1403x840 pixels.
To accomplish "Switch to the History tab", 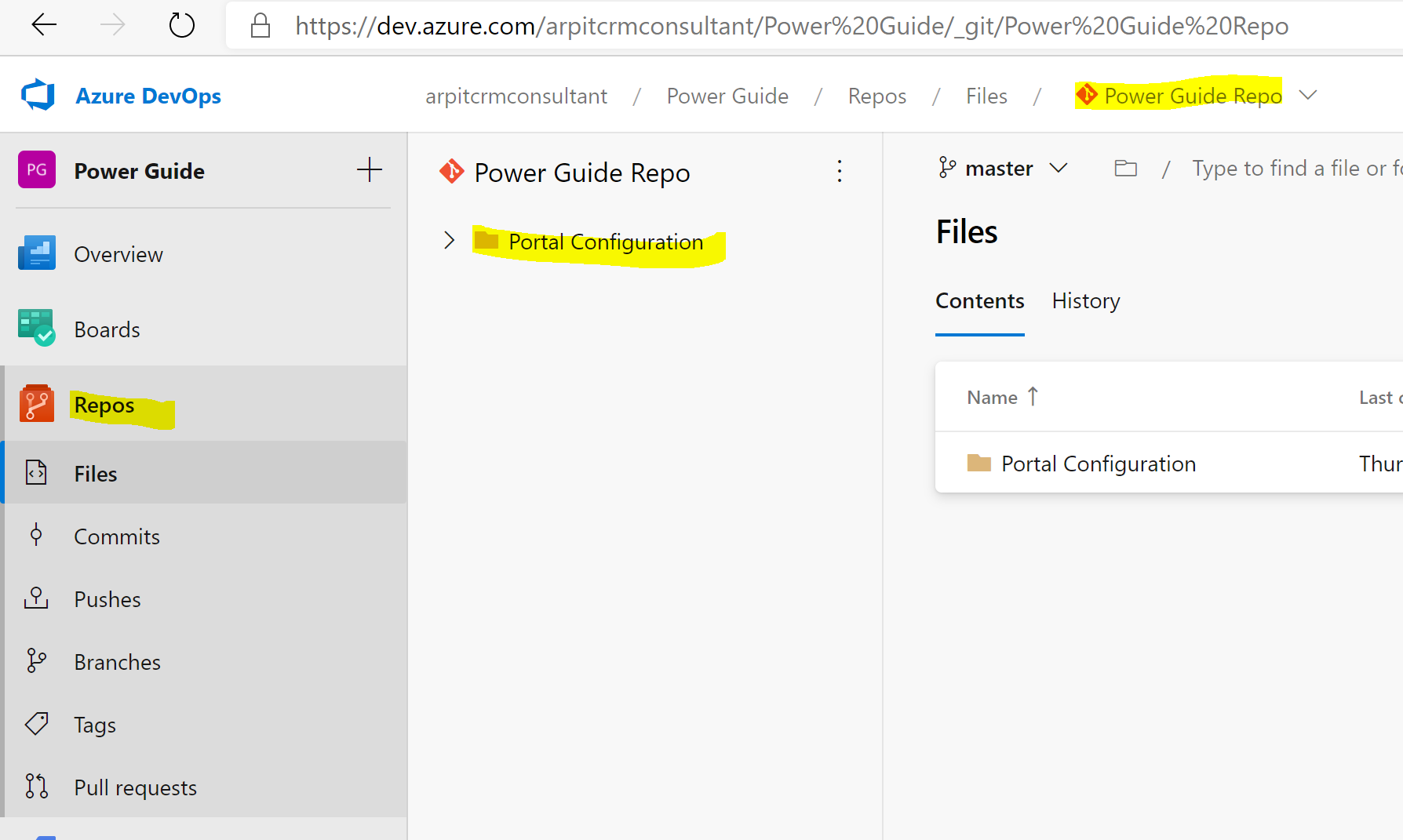I will [1086, 301].
